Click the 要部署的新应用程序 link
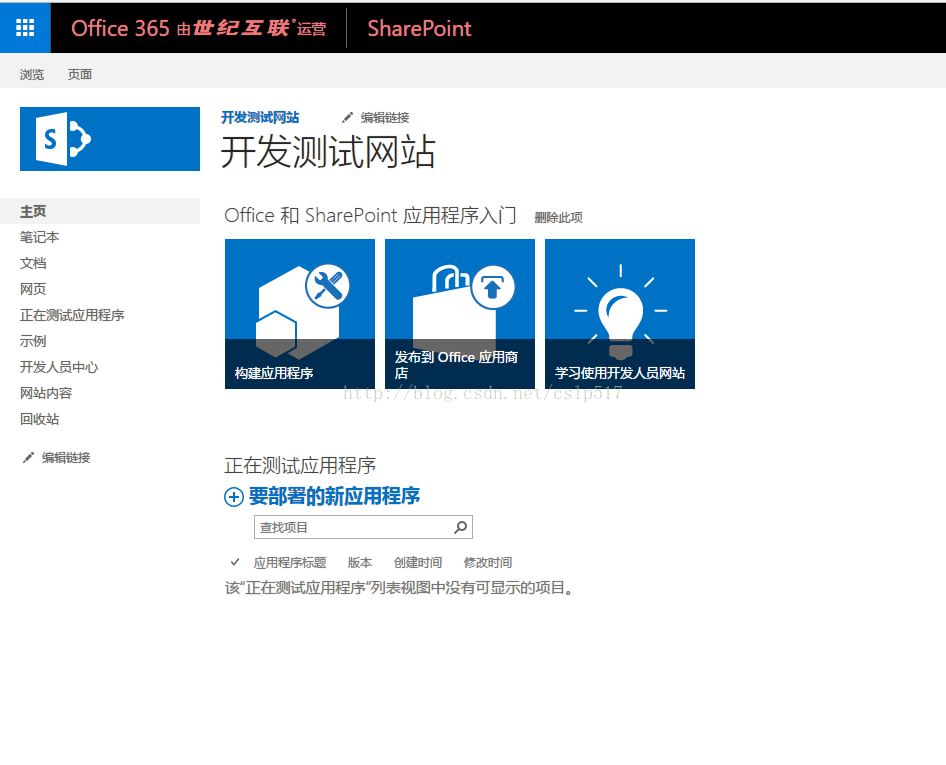Screen dimensions: 946x765 pyautogui.click(x=334, y=496)
